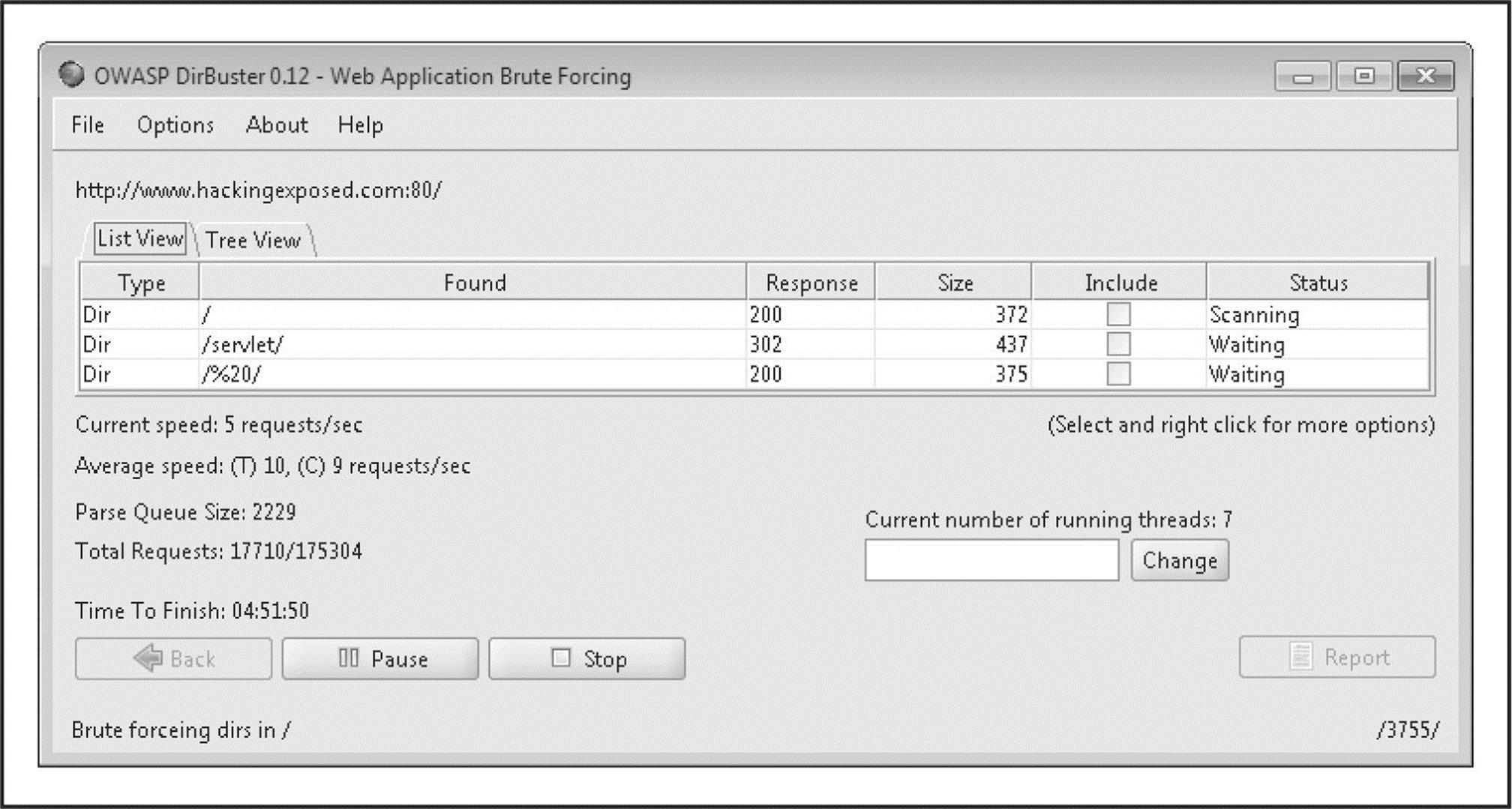The image size is (1512, 809).
Task: Minimize the DirBuster window
Action: pos(1303,76)
